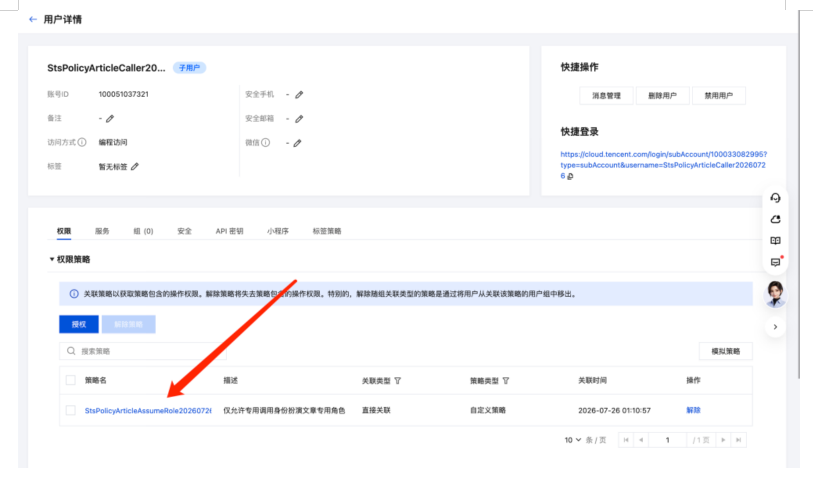This screenshot has width=813, height=478.
Task: Click the 策略名 column header
Action: click(x=95, y=381)
